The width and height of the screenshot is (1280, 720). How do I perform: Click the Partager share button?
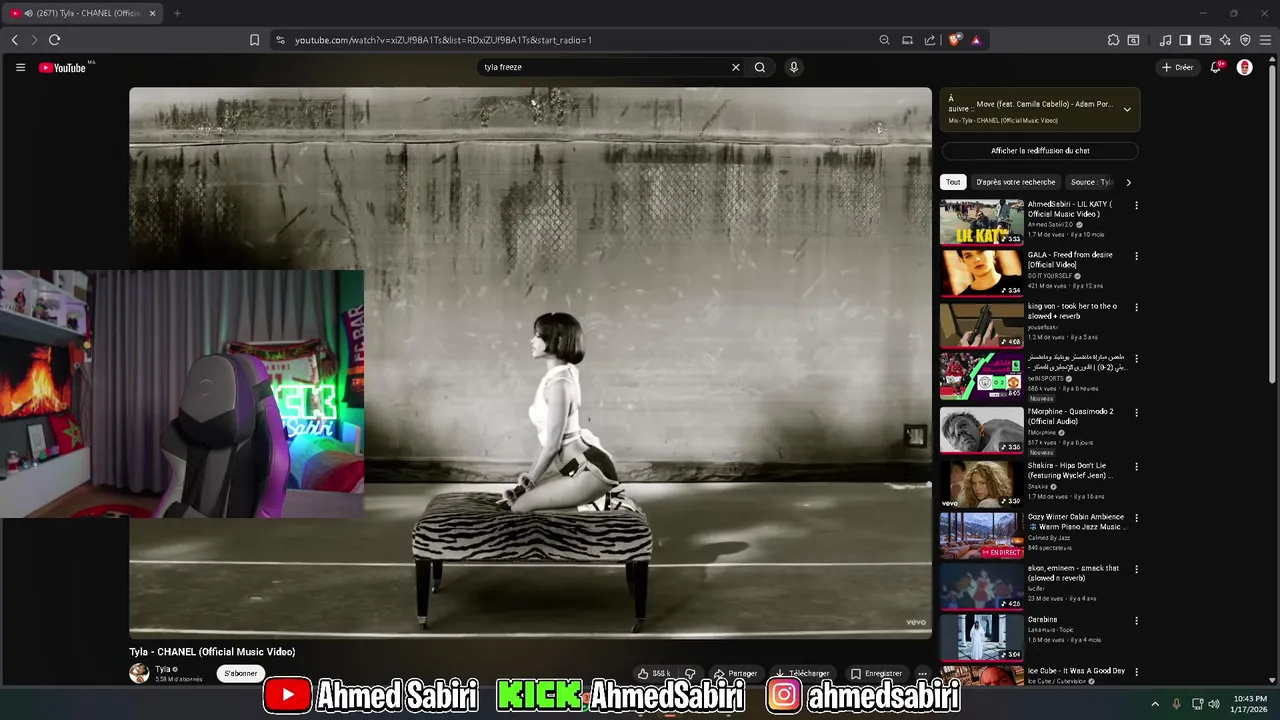[x=736, y=674]
